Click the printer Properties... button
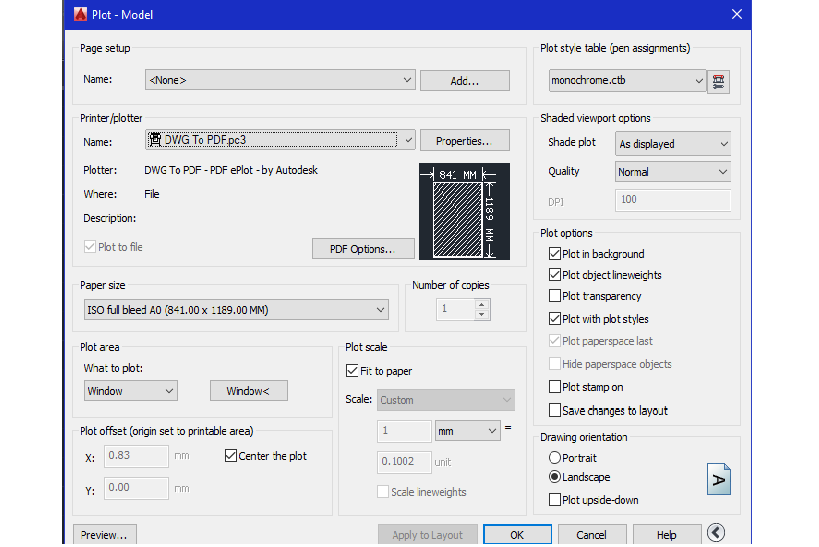Viewport: 819px width, 547px height. click(464, 141)
